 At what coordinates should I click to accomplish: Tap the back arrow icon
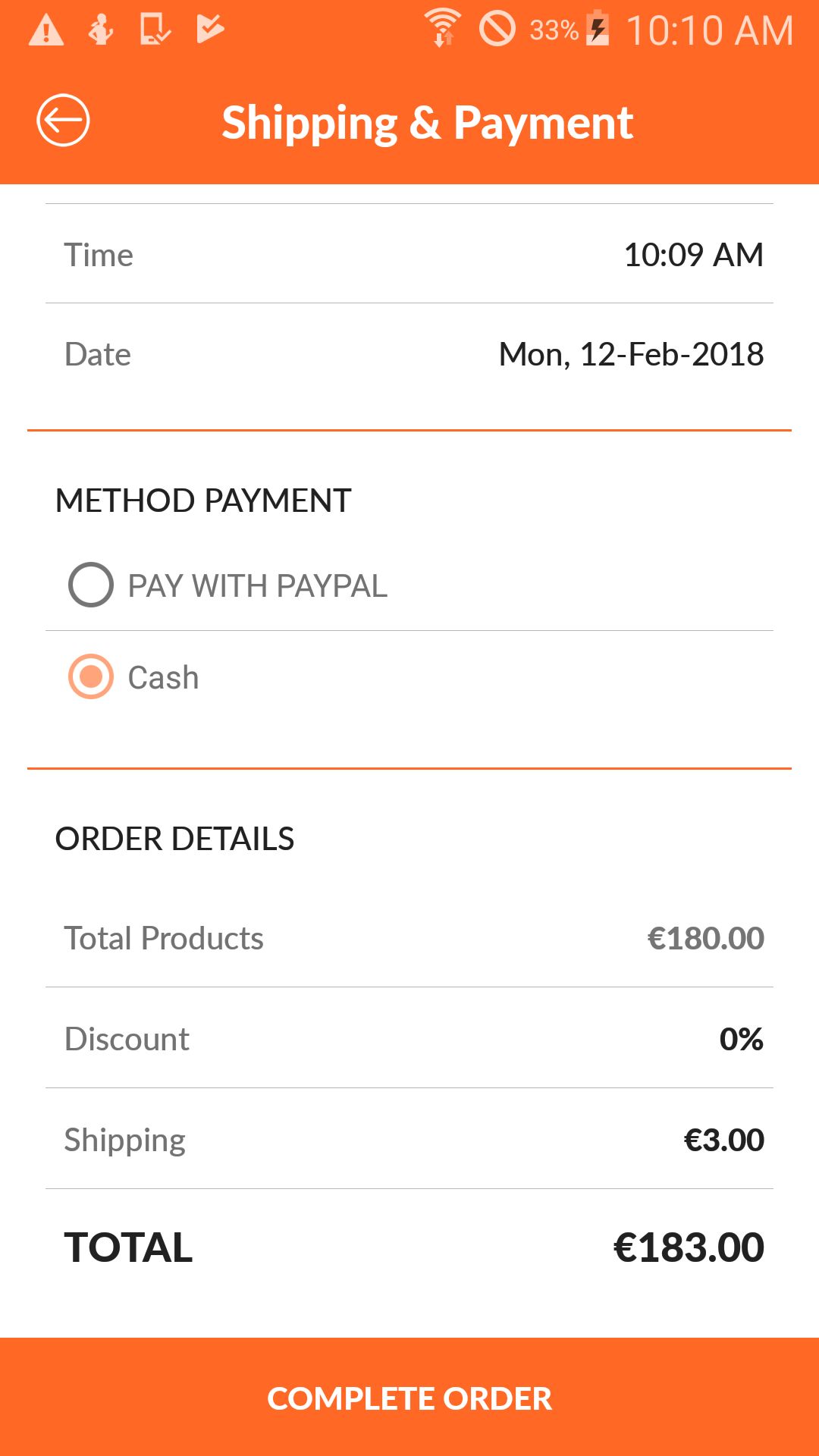point(63,120)
